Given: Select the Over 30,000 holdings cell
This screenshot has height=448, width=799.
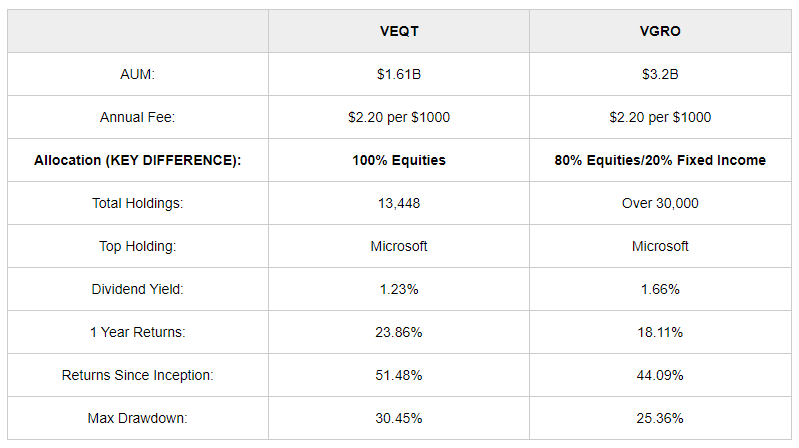Looking at the screenshot, I should pos(660,203).
